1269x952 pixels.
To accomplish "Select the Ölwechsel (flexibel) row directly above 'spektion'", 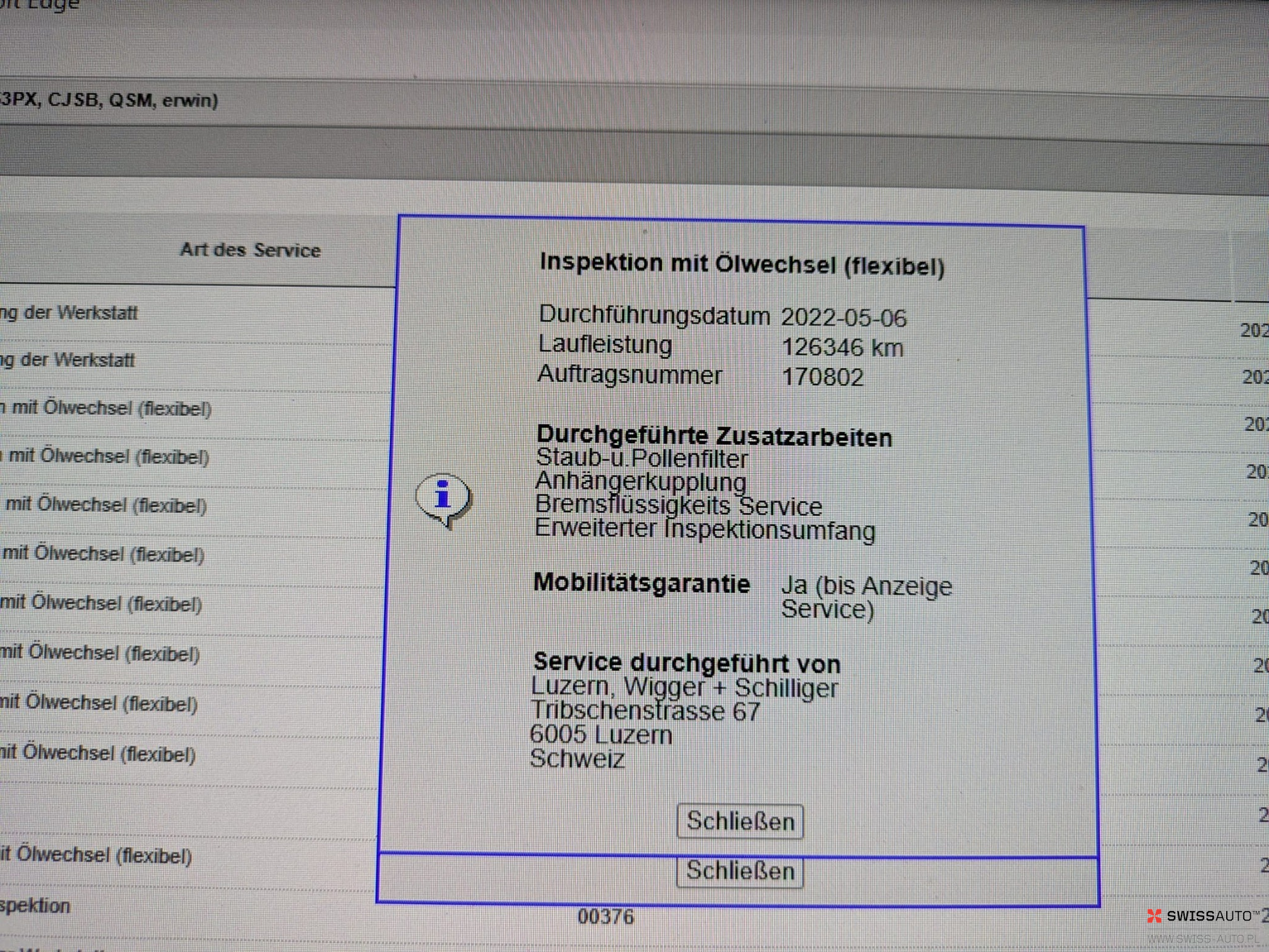I will tap(96, 855).
